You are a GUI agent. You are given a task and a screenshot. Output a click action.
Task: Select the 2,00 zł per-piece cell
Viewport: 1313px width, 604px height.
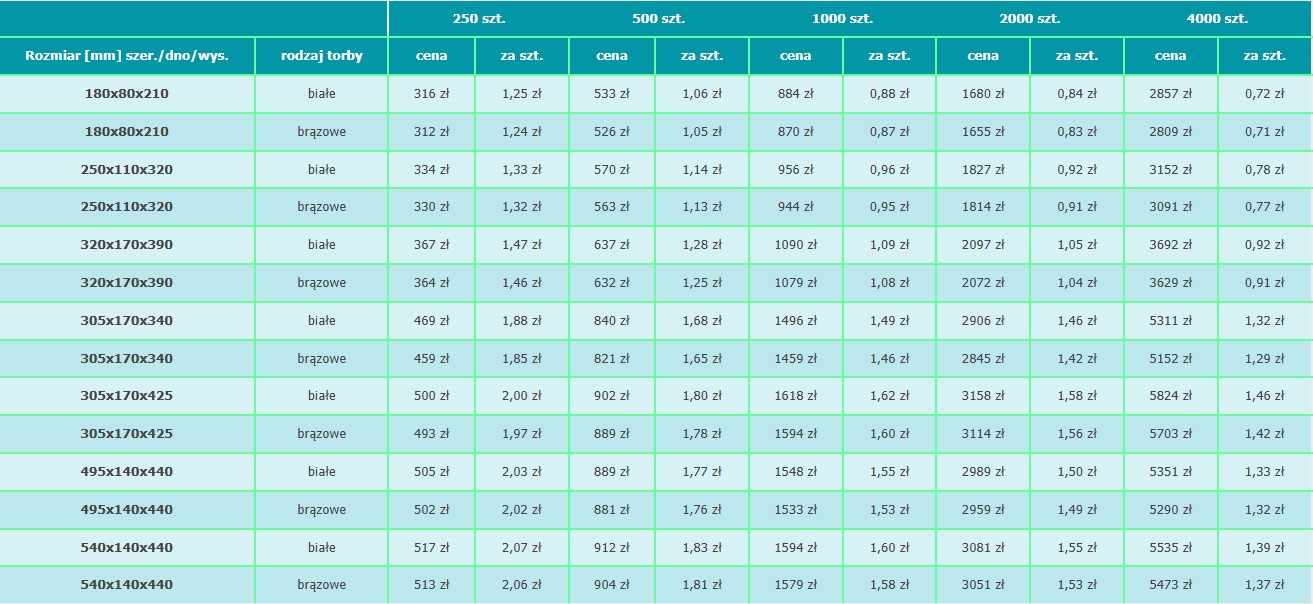(x=521, y=395)
